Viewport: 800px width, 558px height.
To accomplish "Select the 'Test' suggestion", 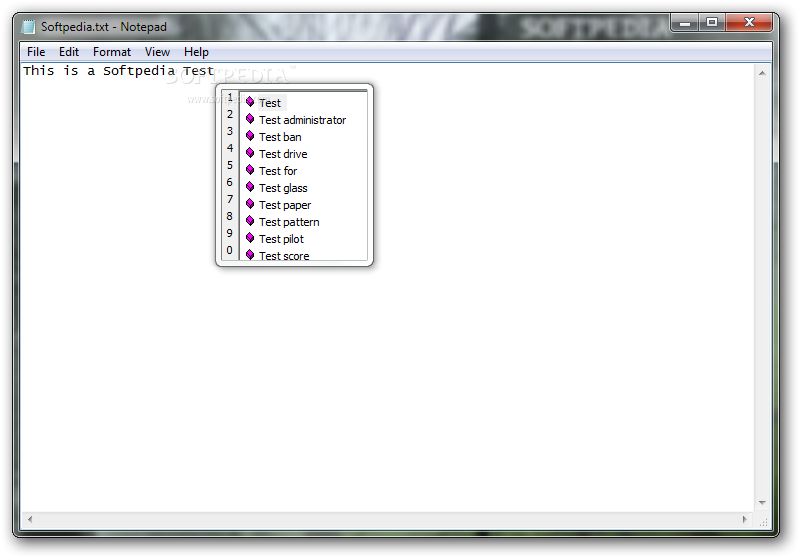I will 270,103.
